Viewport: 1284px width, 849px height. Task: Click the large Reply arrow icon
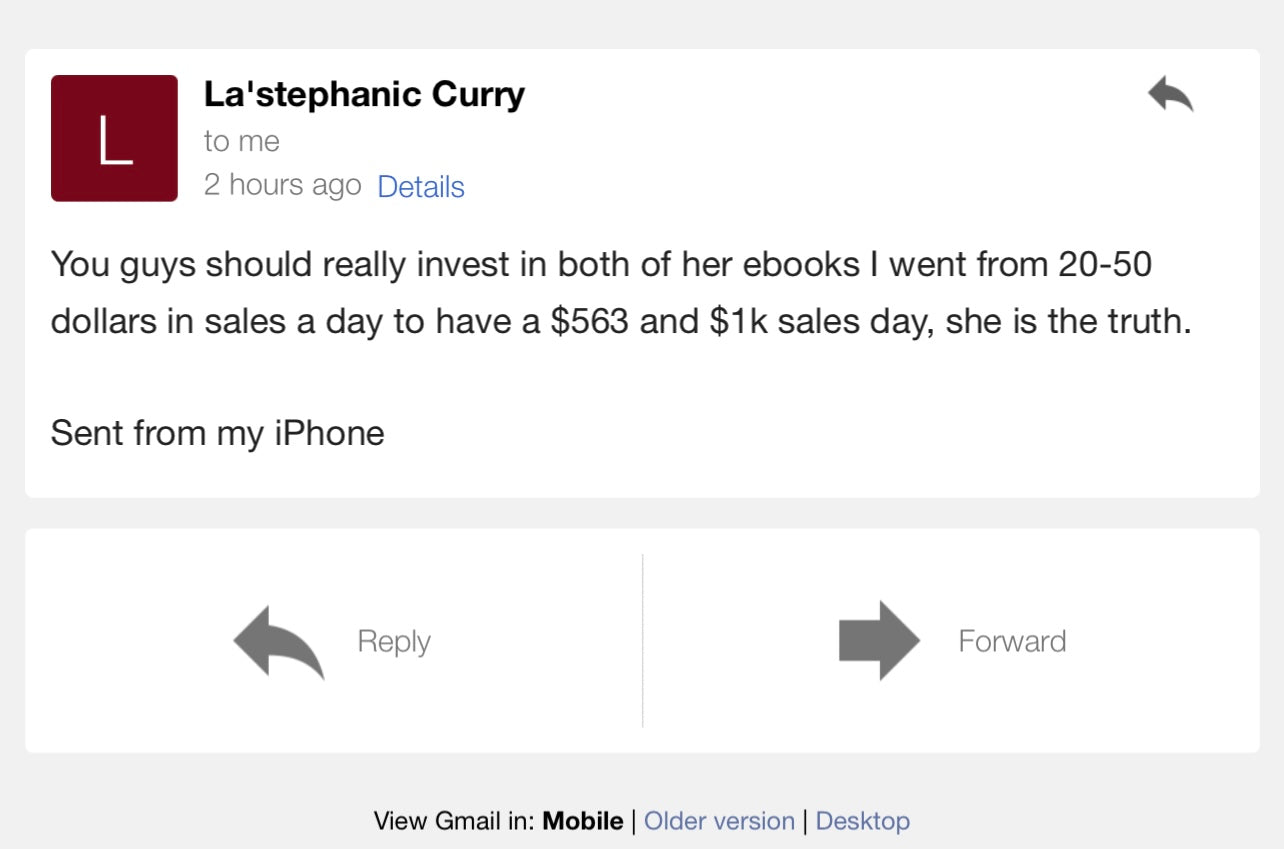coord(279,641)
